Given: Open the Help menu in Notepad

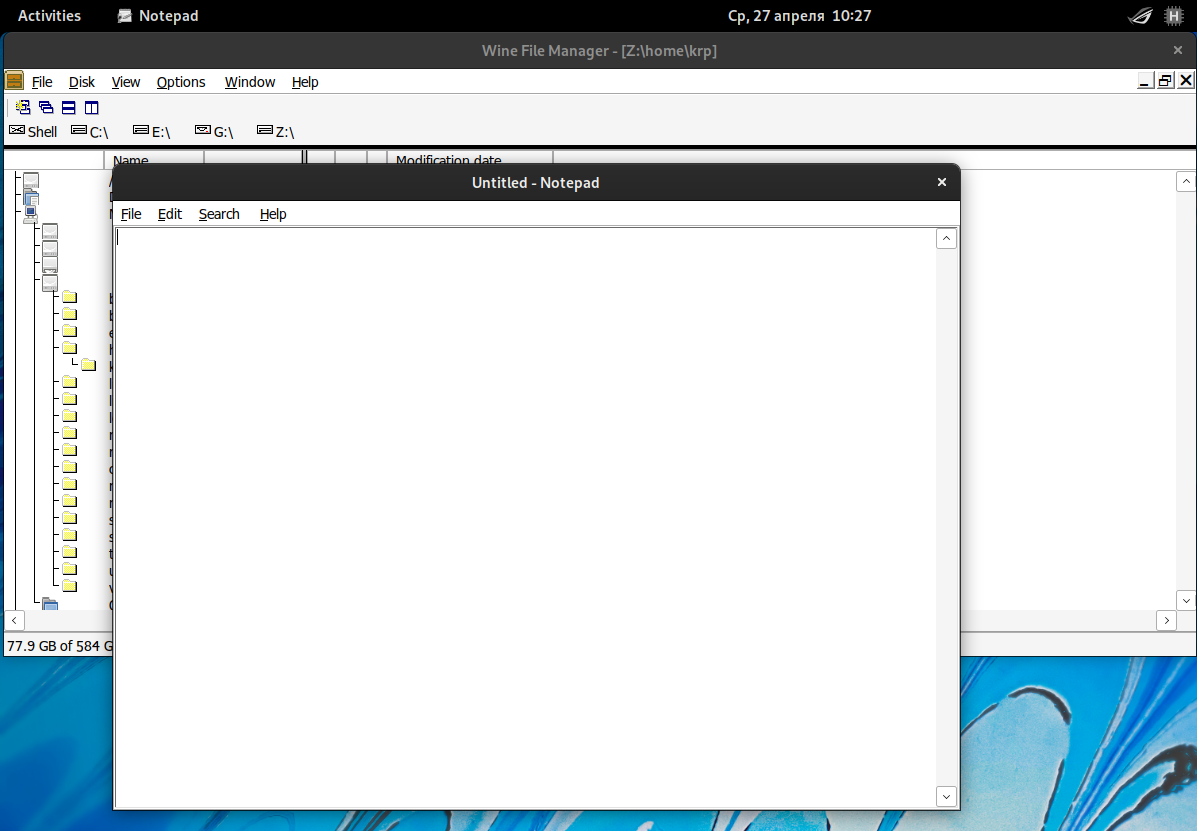Looking at the screenshot, I should pos(273,214).
